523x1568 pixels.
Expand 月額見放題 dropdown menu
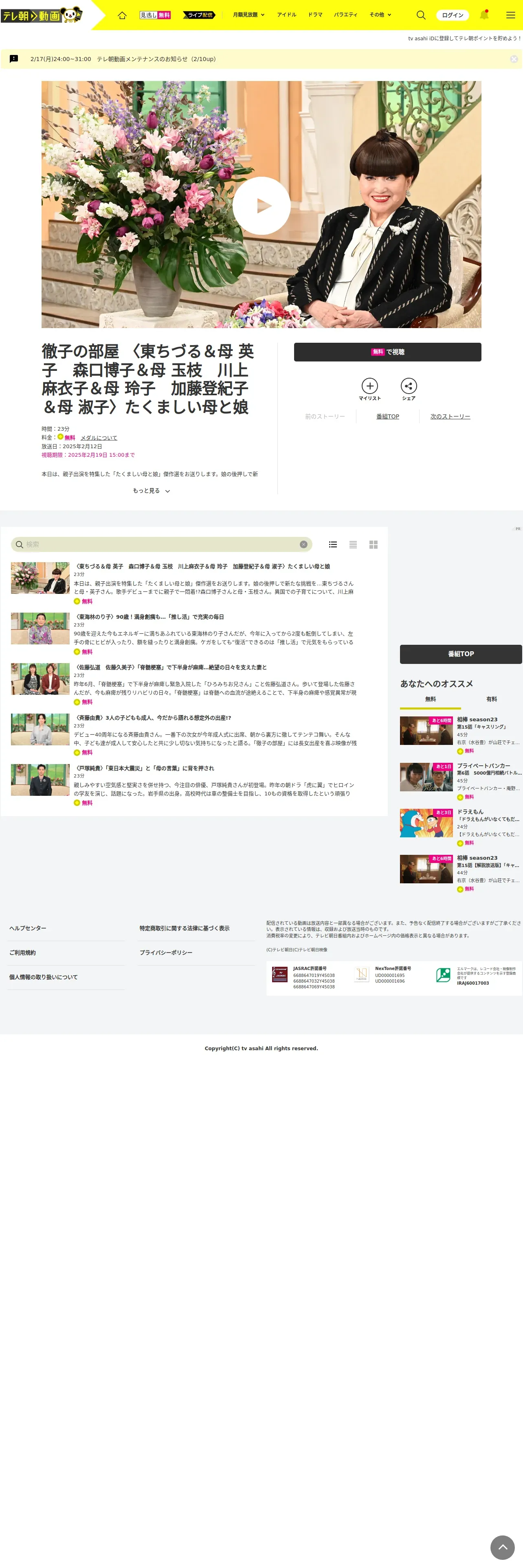pos(248,15)
